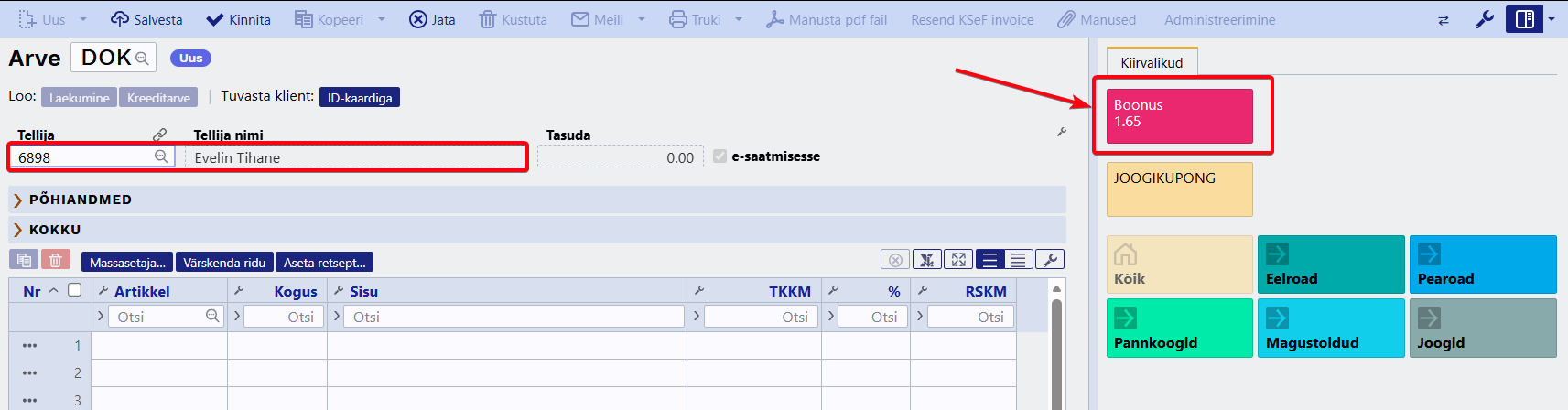Click the Salvesta cloud save icon
1568x410 pixels.
tap(120, 19)
